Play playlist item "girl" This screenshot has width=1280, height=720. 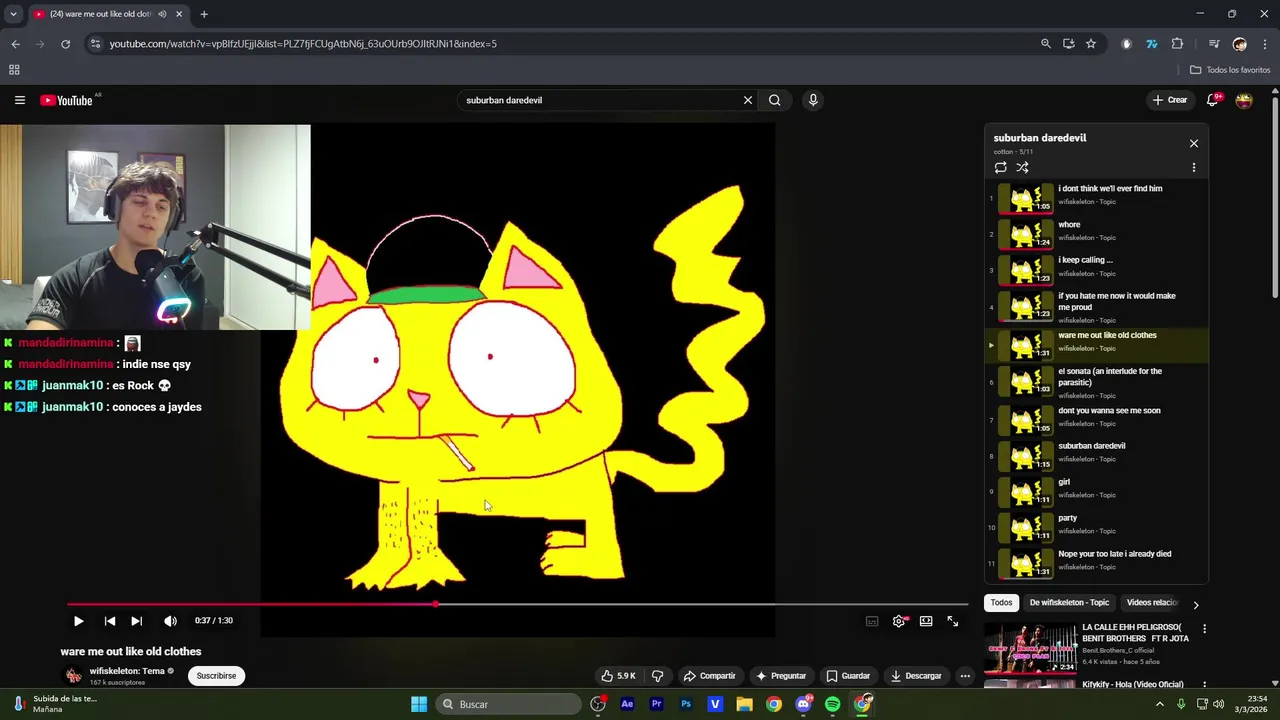click(x=1096, y=492)
